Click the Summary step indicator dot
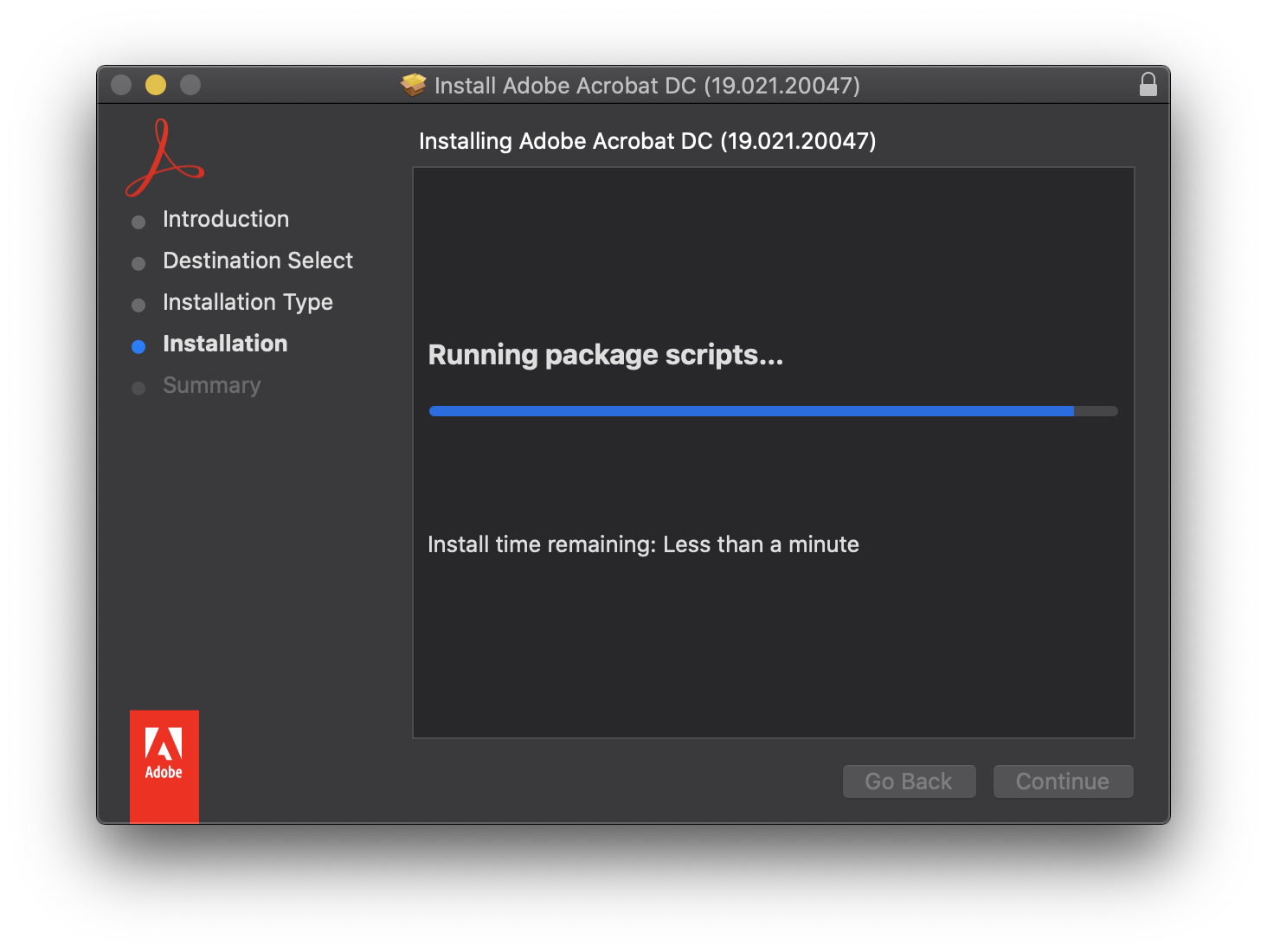The width and height of the screenshot is (1267, 952). click(x=138, y=388)
